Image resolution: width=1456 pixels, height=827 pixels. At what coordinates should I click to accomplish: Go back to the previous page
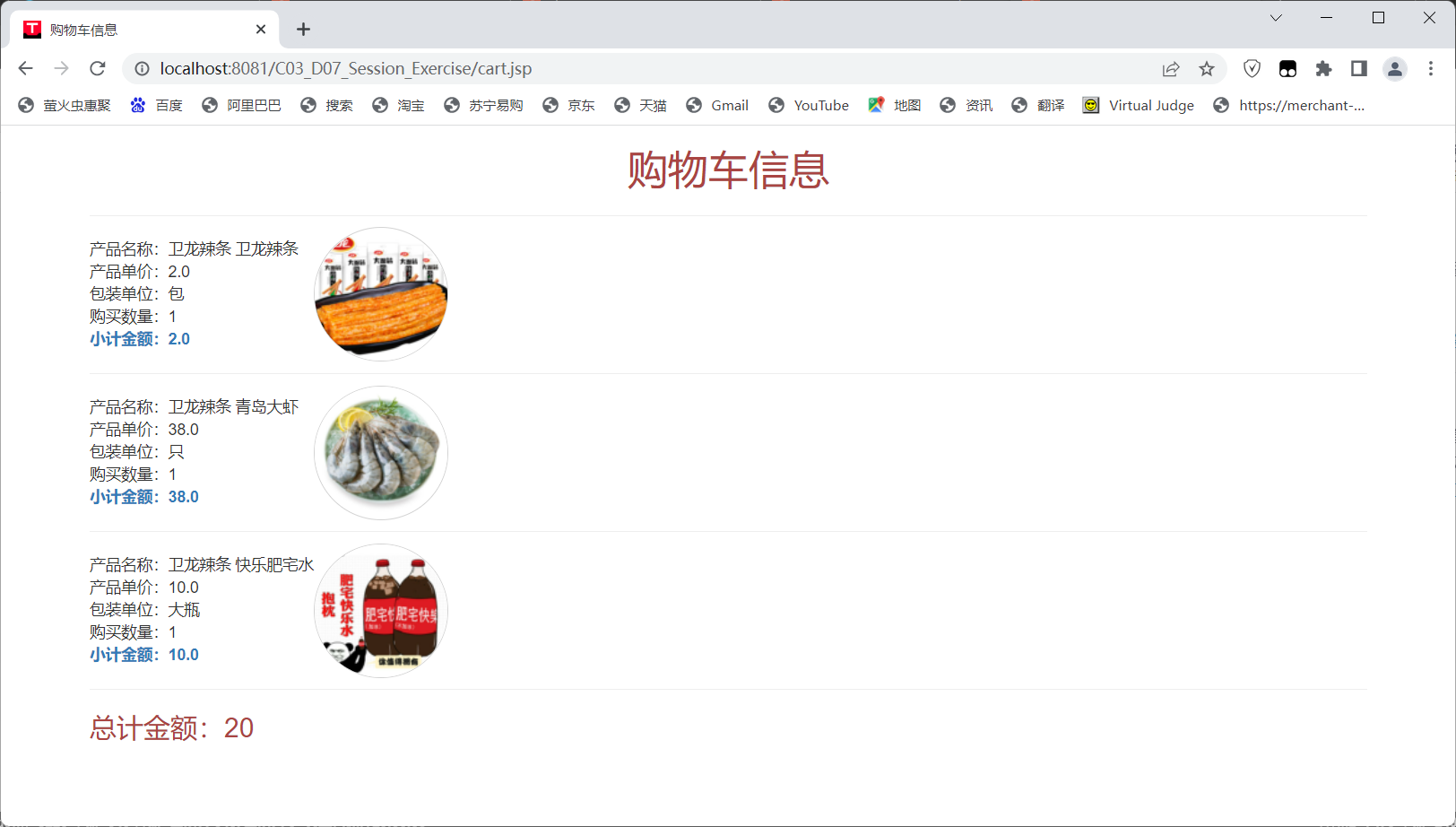tap(25, 68)
